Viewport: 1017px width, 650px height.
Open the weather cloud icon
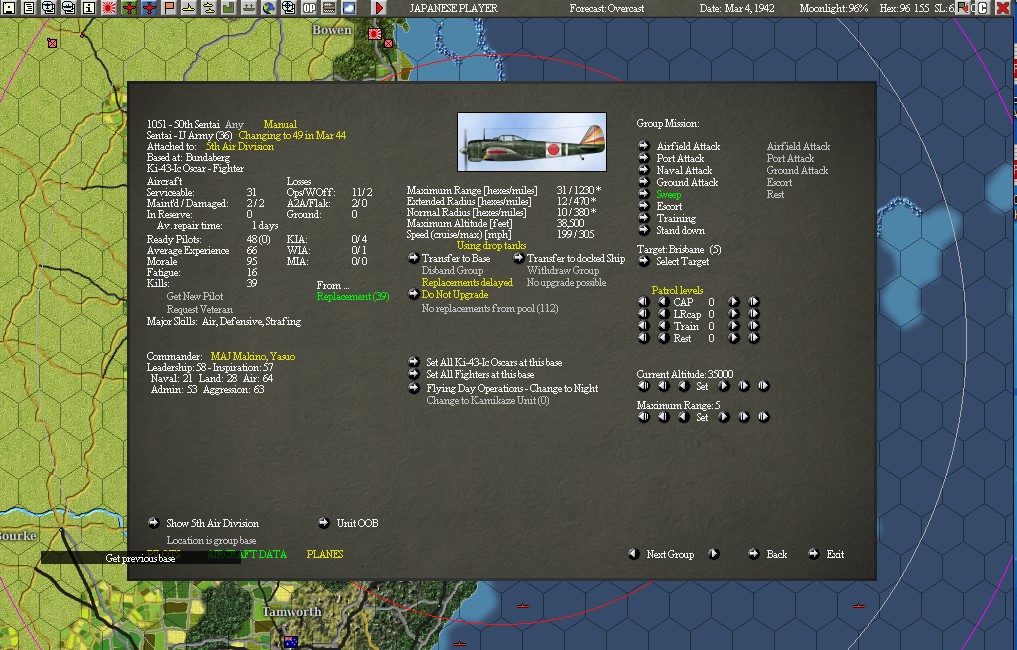click(x=349, y=7)
